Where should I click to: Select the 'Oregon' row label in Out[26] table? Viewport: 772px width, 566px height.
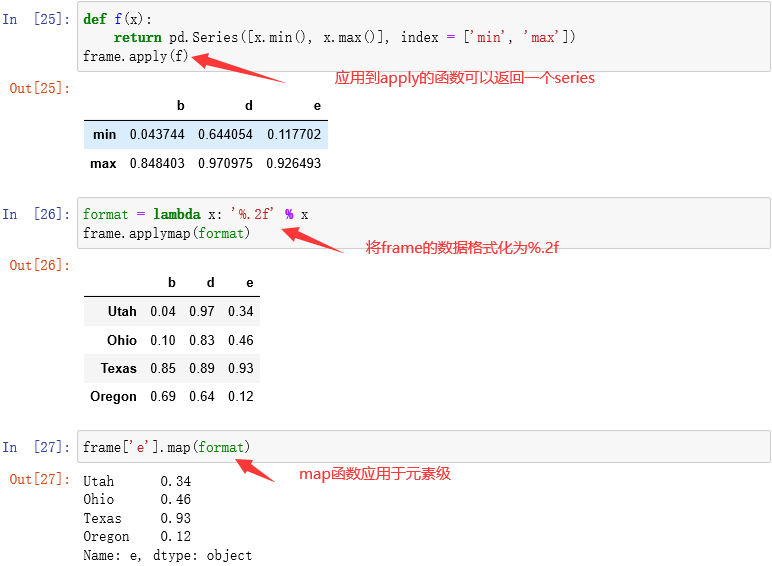pyautogui.click(x=113, y=397)
